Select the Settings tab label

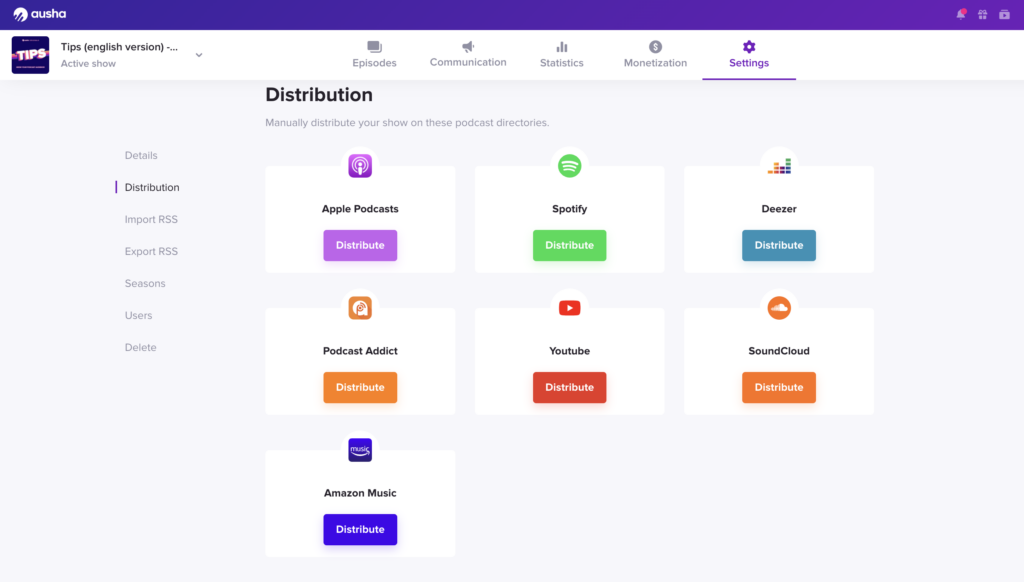pyautogui.click(x=749, y=63)
